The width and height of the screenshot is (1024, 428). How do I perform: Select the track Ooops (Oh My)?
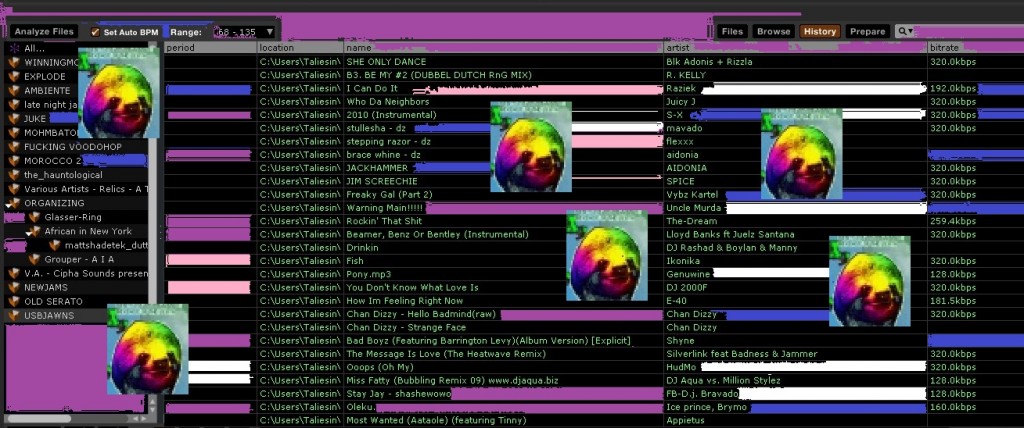tap(380, 367)
